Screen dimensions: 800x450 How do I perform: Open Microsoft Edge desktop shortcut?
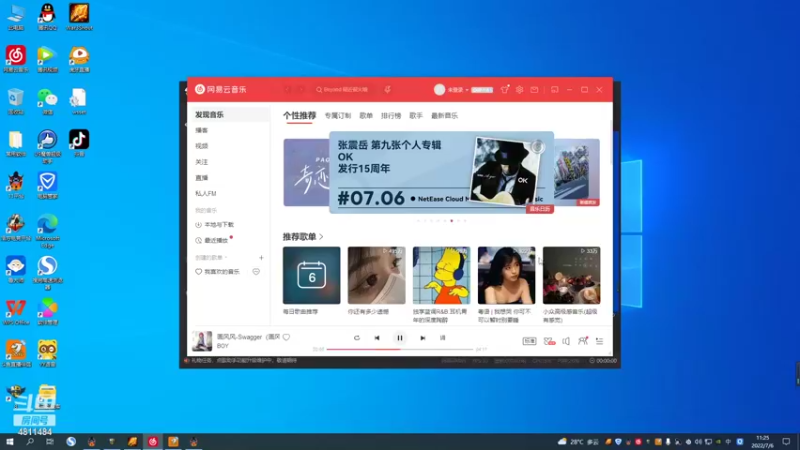47,231
